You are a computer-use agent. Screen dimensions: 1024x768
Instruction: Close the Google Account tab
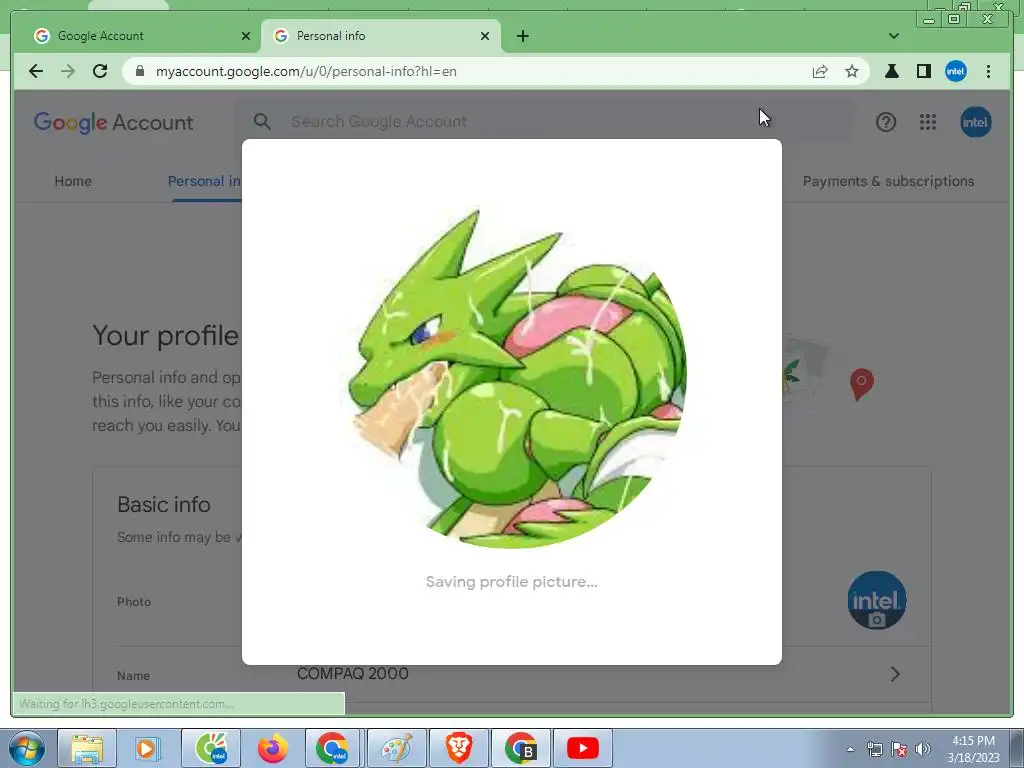coord(246,36)
